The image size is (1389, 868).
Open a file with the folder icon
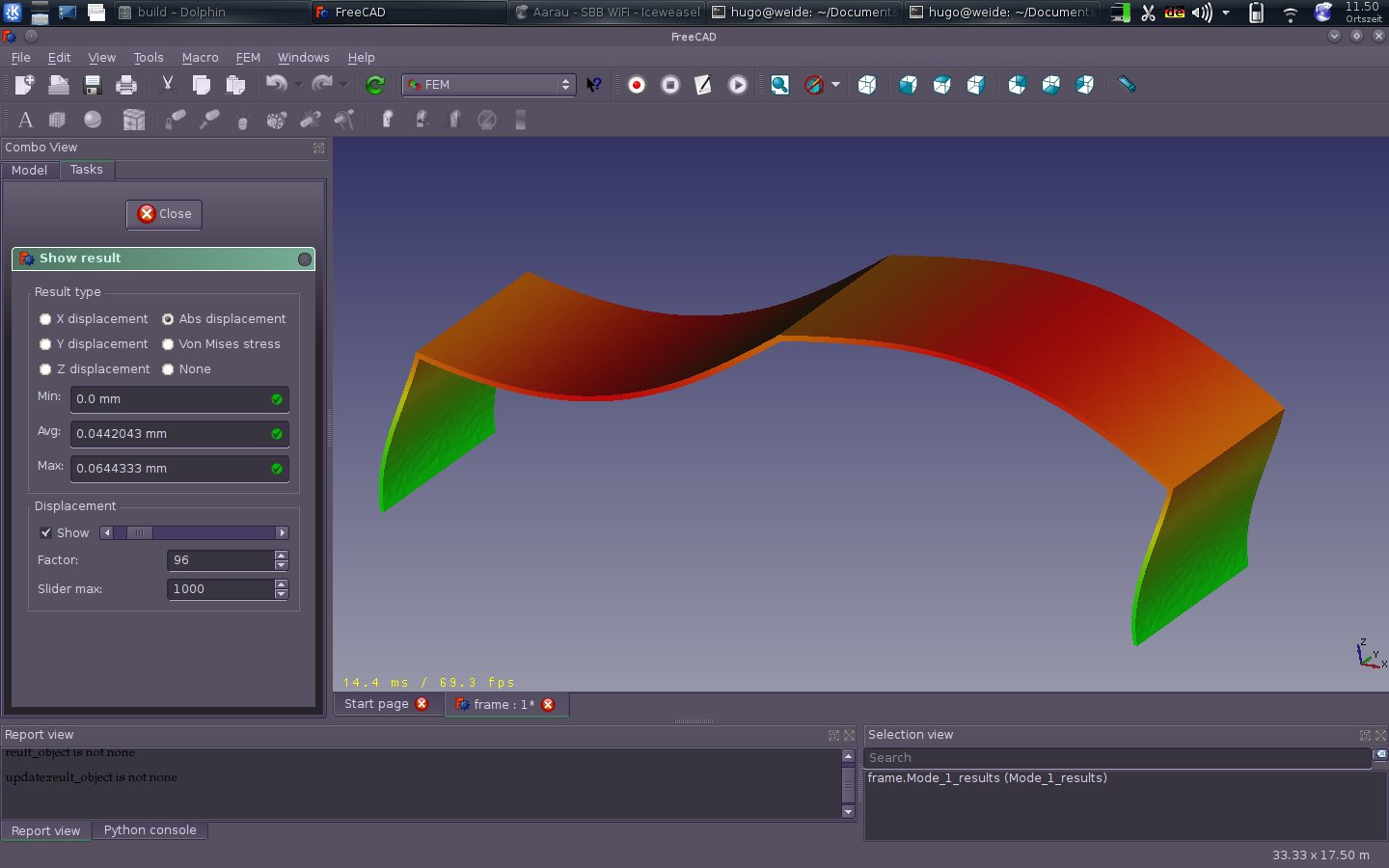click(59, 85)
